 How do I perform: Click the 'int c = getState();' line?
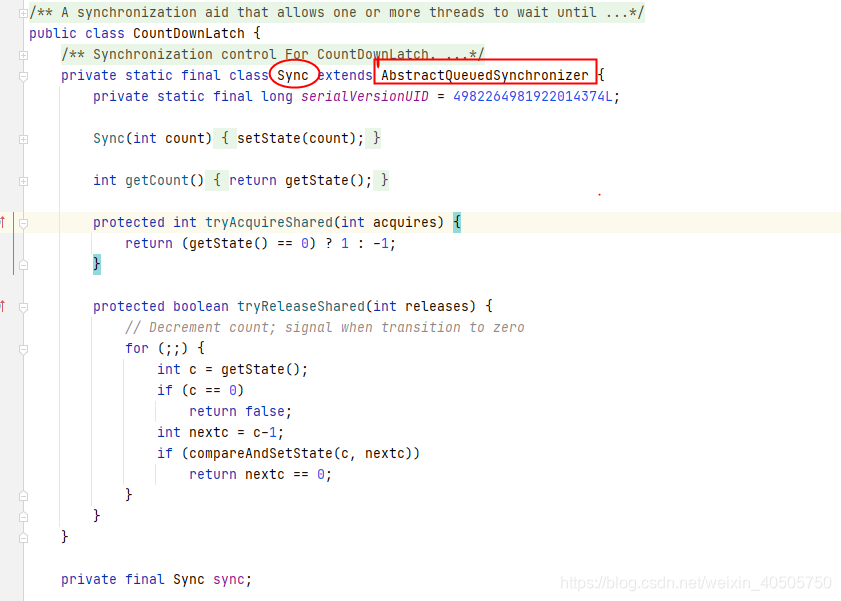pyautogui.click(x=232, y=369)
